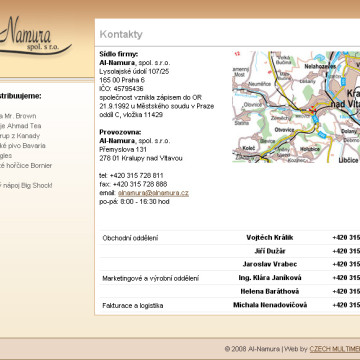Select Michala Nenadovičová contact entry
360x360 pixels.
(x=270, y=305)
